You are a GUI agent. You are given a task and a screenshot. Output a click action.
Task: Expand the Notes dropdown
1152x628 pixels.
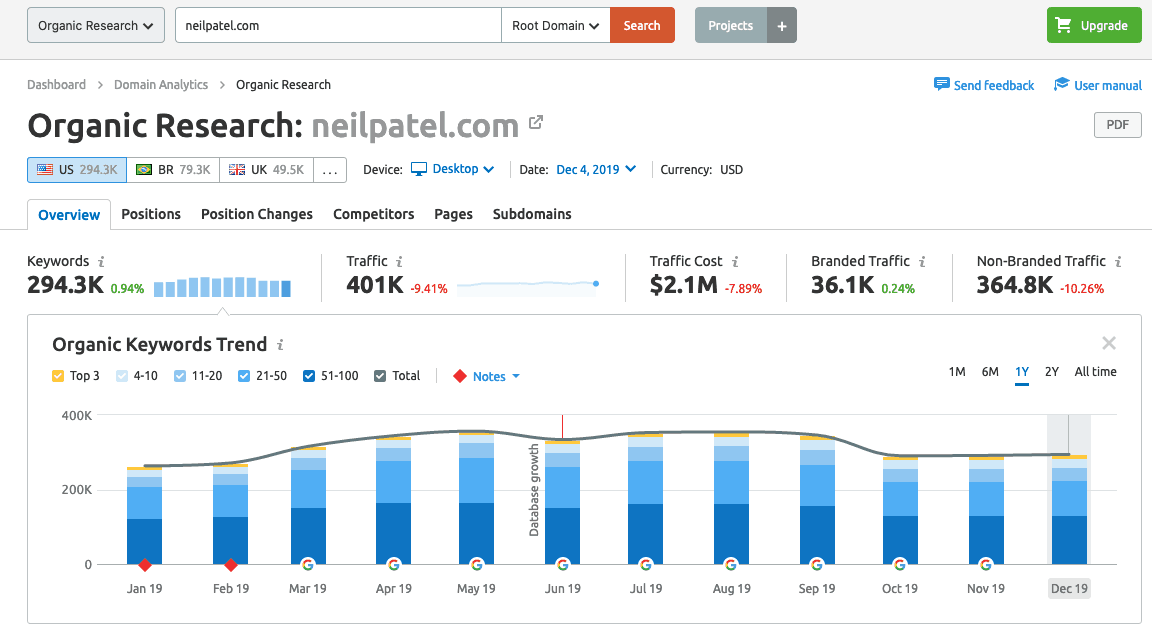[x=496, y=376]
